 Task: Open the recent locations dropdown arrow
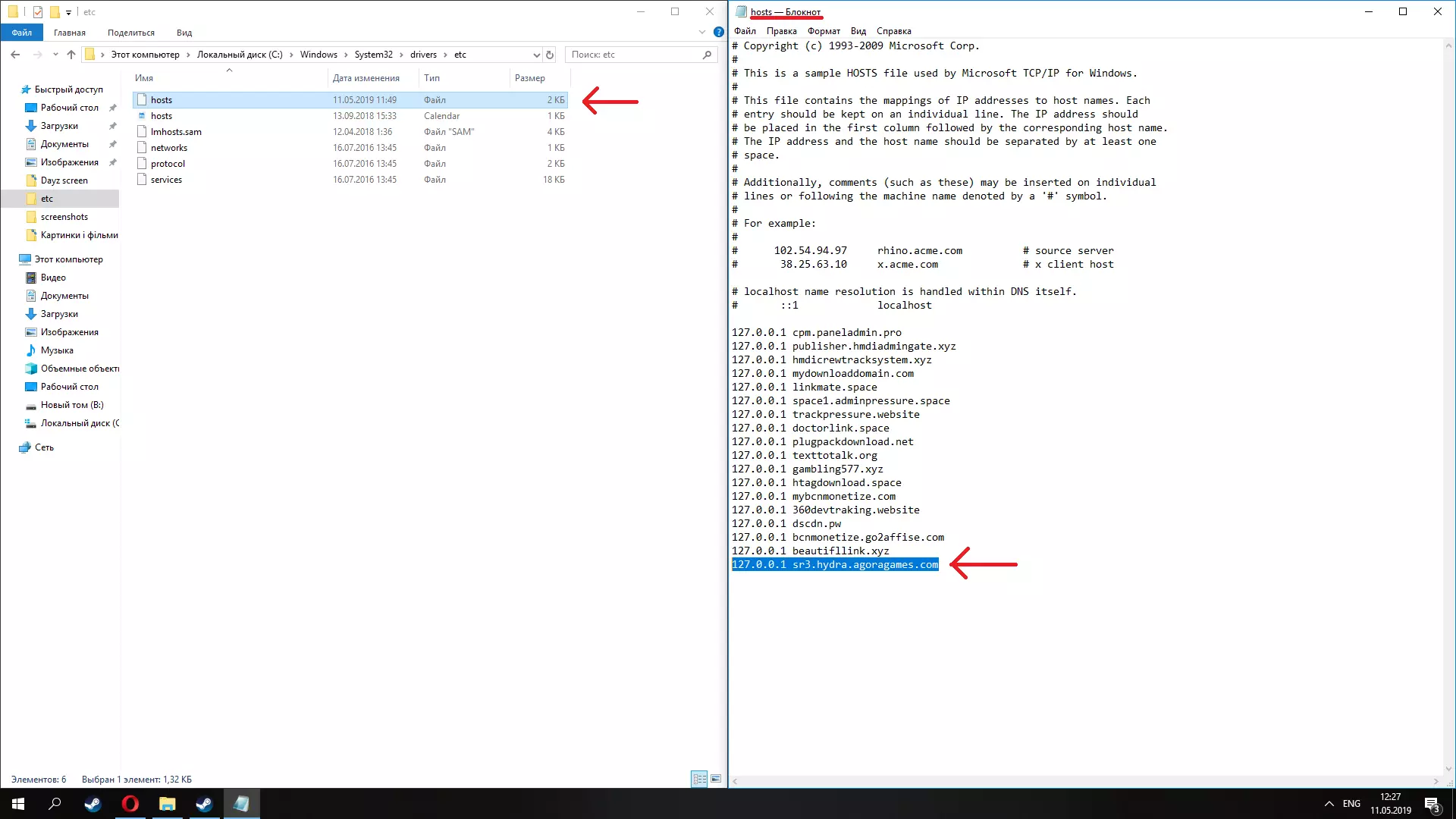point(55,55)
